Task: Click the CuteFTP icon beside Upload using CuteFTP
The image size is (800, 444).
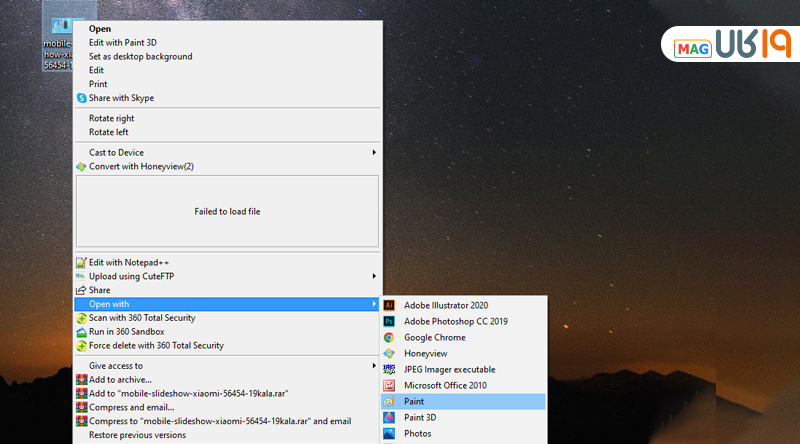Action: [81, 276]
